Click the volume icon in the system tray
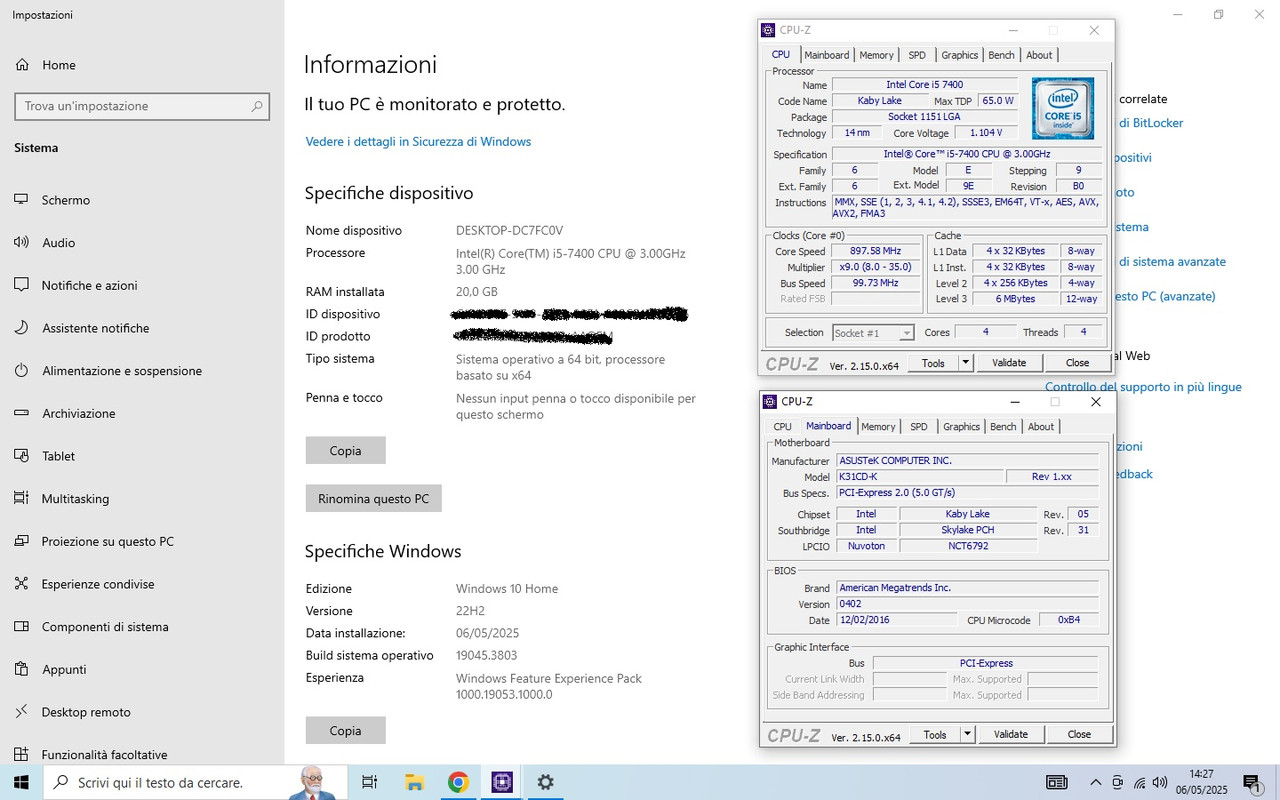Screen dimensions: 1280x800 coord(1160,782)
